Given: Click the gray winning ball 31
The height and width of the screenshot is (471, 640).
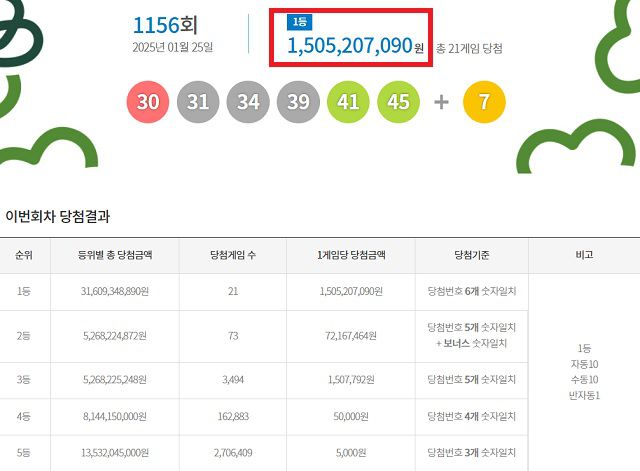Looking at the screenshot, I should [x=198, y=102].
